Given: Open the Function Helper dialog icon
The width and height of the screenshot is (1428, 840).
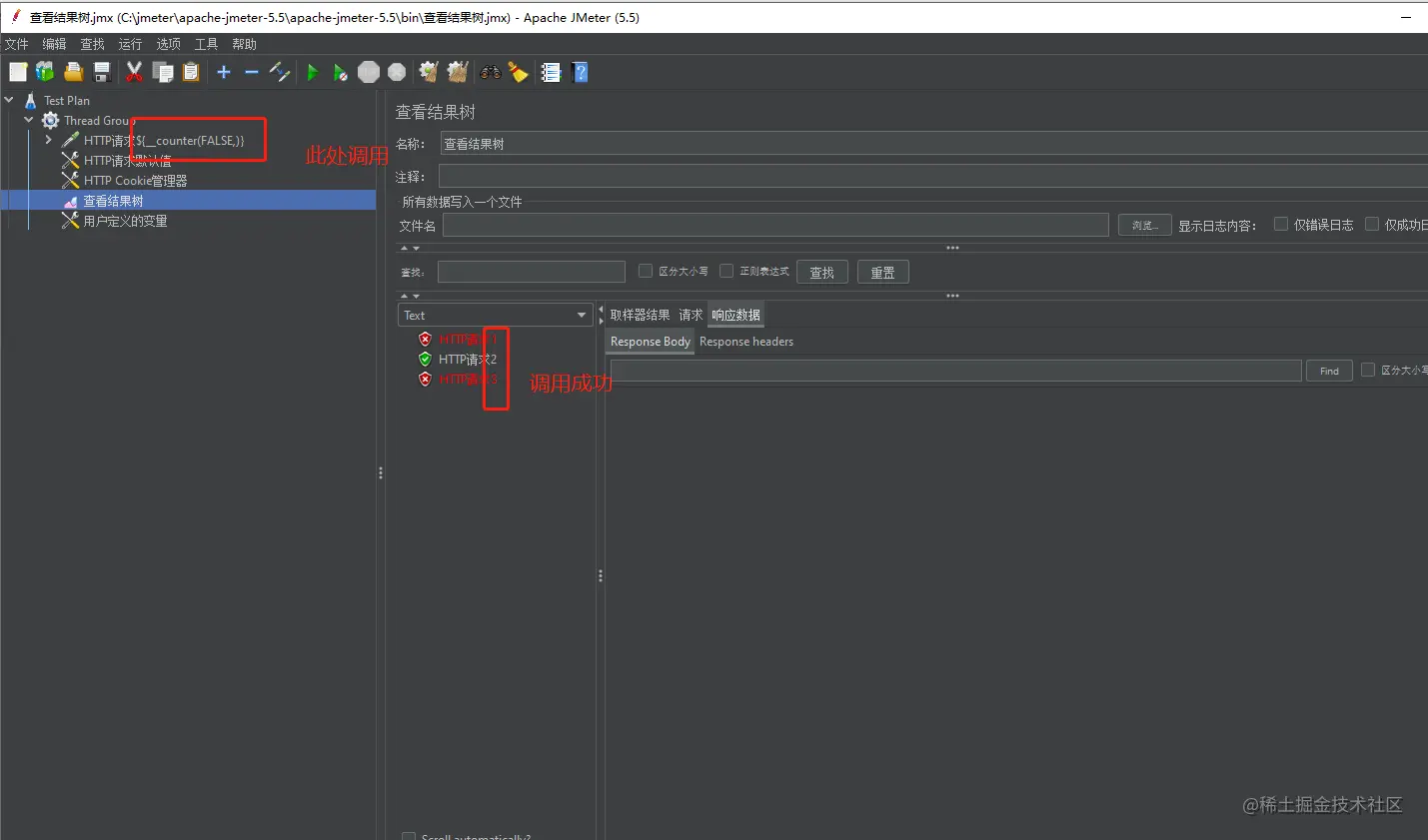Looking at the screenshot, I should click(551, 72).
